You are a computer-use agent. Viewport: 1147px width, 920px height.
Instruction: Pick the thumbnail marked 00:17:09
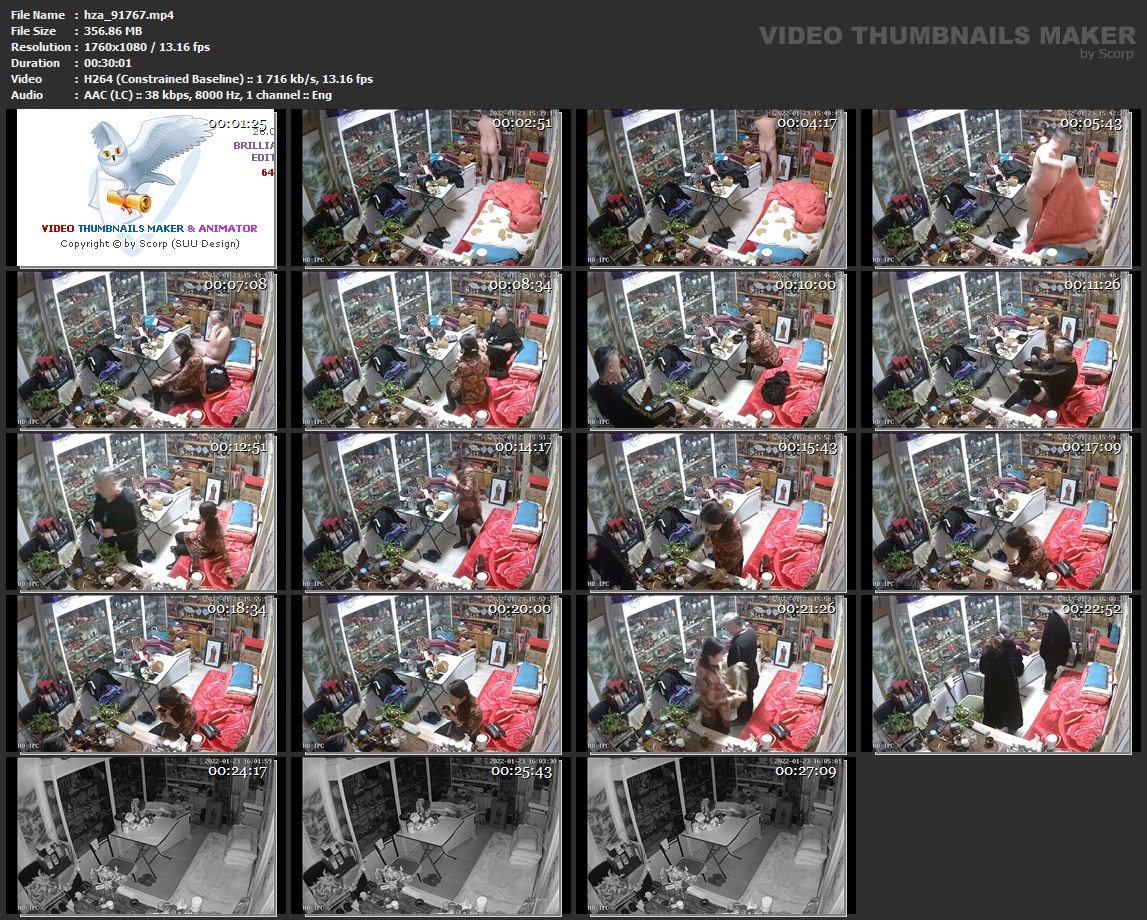pyautogui.click(x=1001, y=512)
